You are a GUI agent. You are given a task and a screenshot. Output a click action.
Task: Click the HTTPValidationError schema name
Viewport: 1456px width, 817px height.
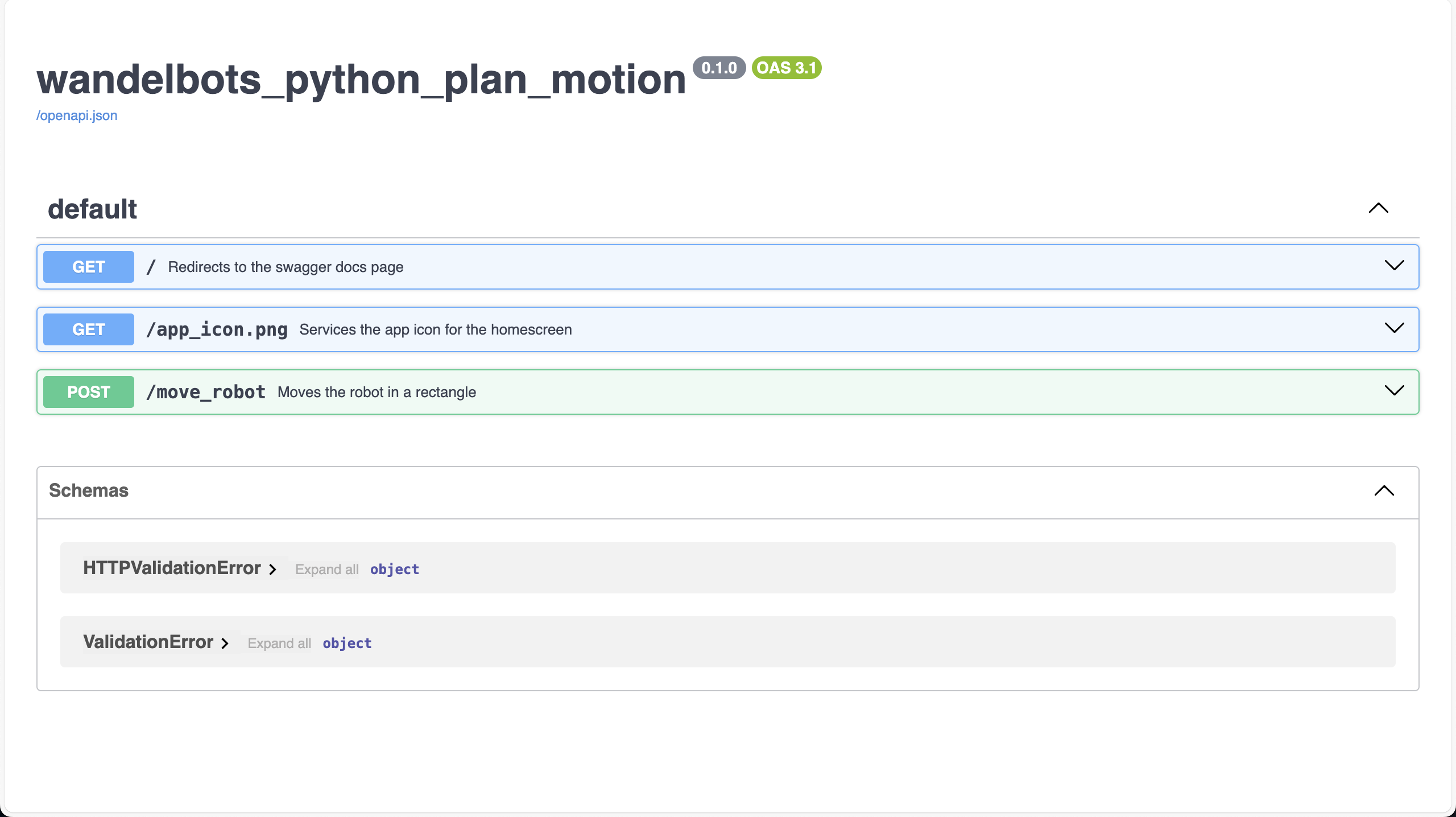tap(172, 568)
